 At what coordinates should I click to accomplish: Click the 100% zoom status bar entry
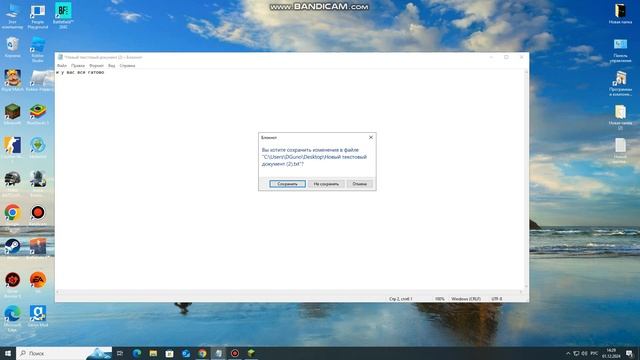(x=439, y=299)
